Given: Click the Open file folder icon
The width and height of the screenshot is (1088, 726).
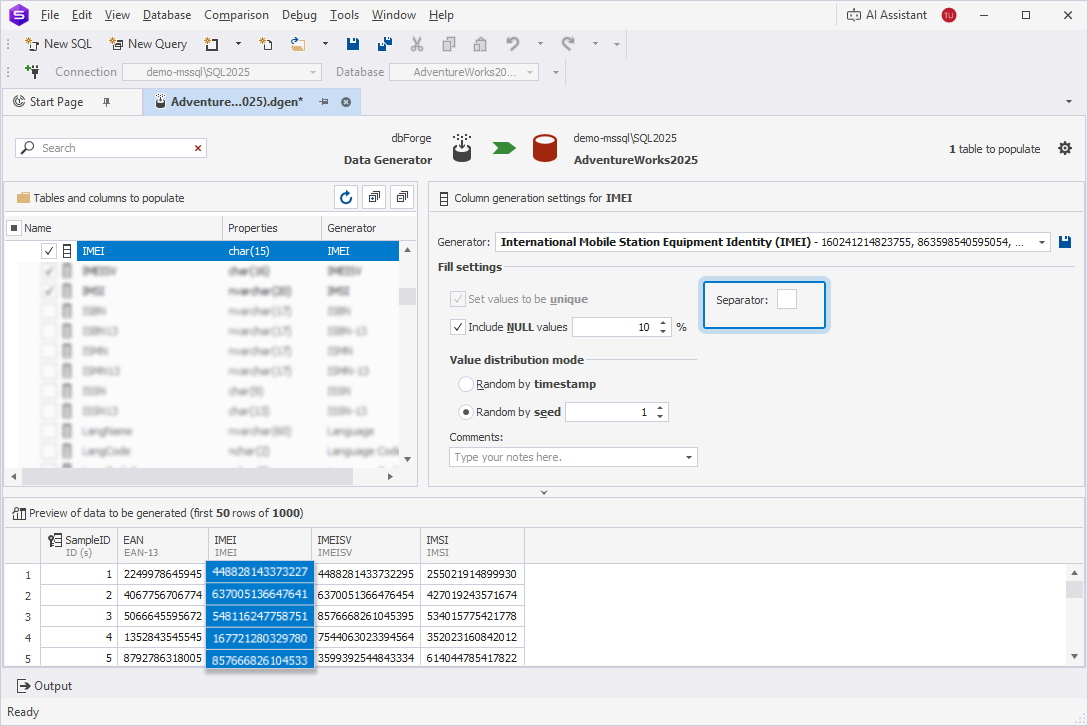Looking at the screenshot, I should click(298, 44).
